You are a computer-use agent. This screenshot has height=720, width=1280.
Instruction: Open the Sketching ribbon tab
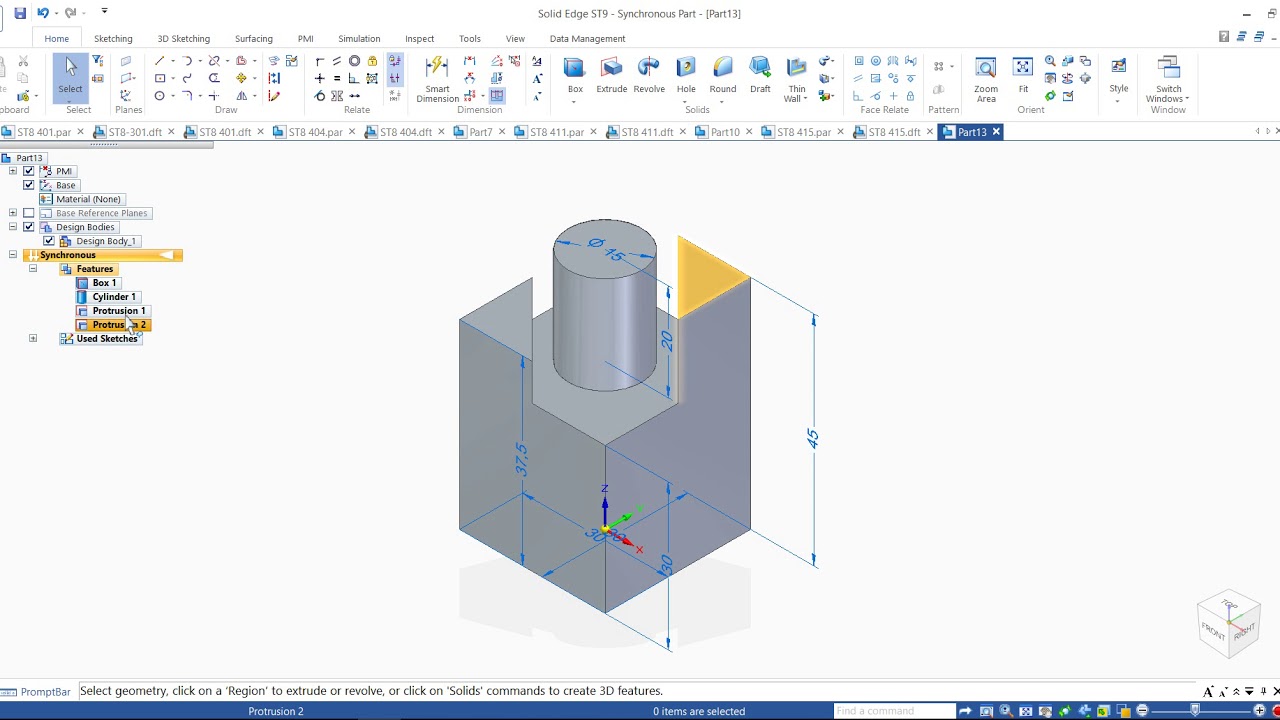(x=113, y=38)
